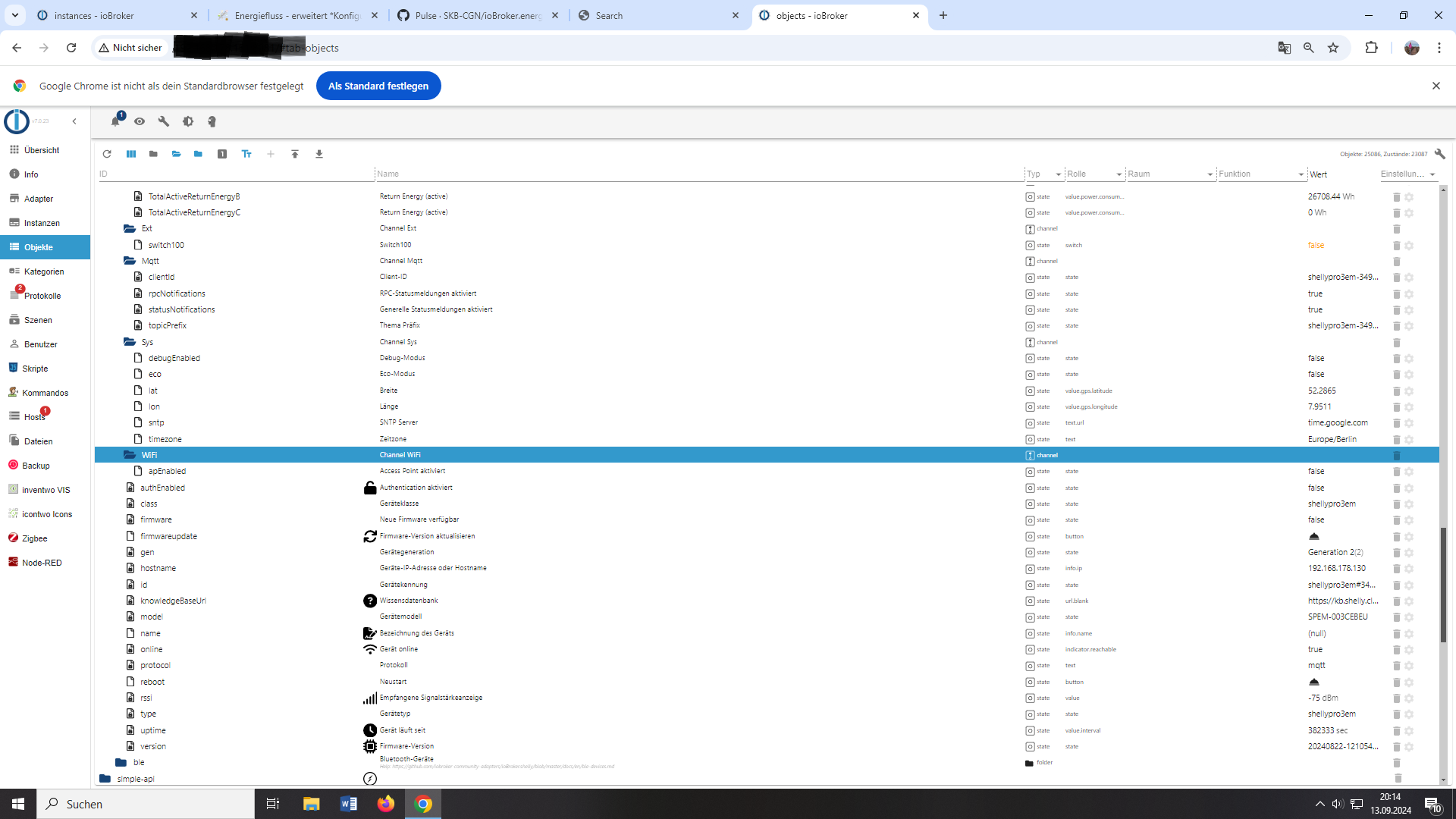The image size is (1456, 819).
Task: Toggle the dark/light theme icon
Action: (188, 121)
